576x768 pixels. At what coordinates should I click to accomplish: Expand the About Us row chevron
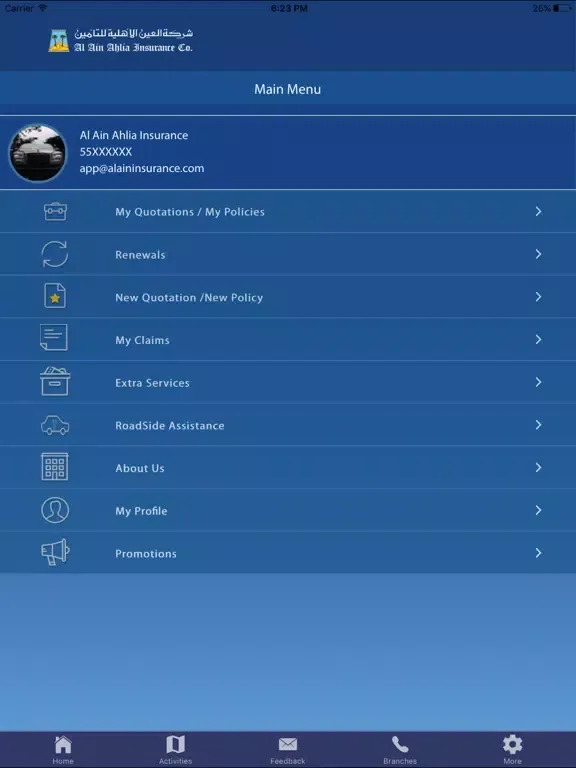[x=538, y=467]
